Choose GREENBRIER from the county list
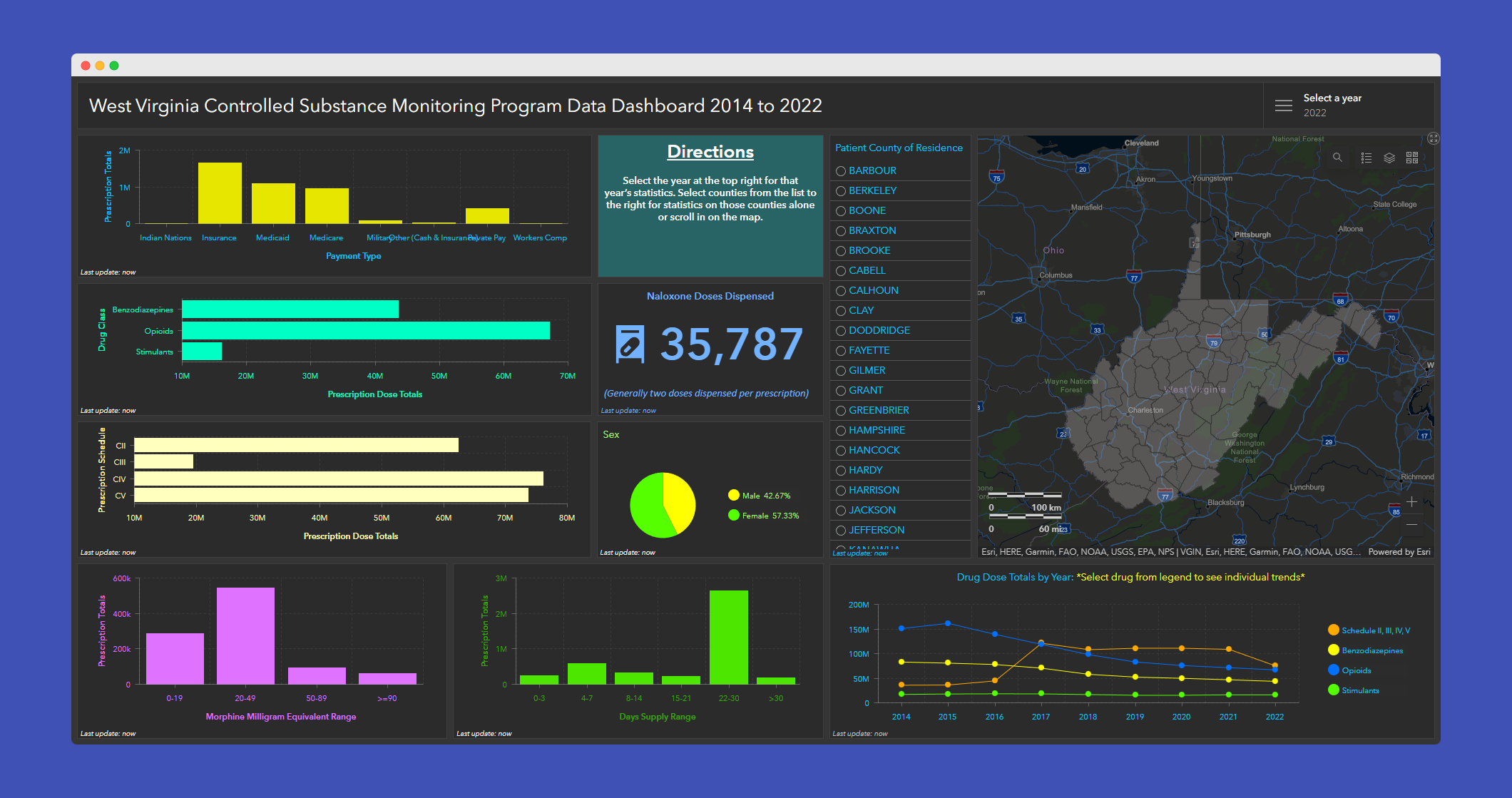Viewport: 1512px width, 798px height. click(x=878, y=411)
